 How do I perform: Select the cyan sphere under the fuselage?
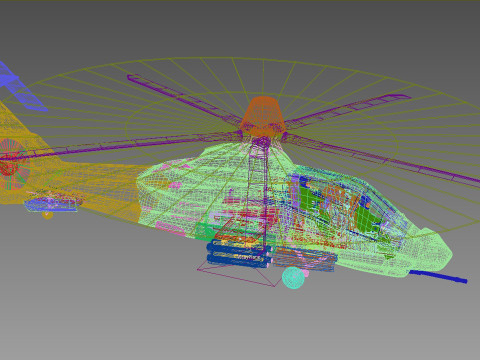[x=293, y=277]
